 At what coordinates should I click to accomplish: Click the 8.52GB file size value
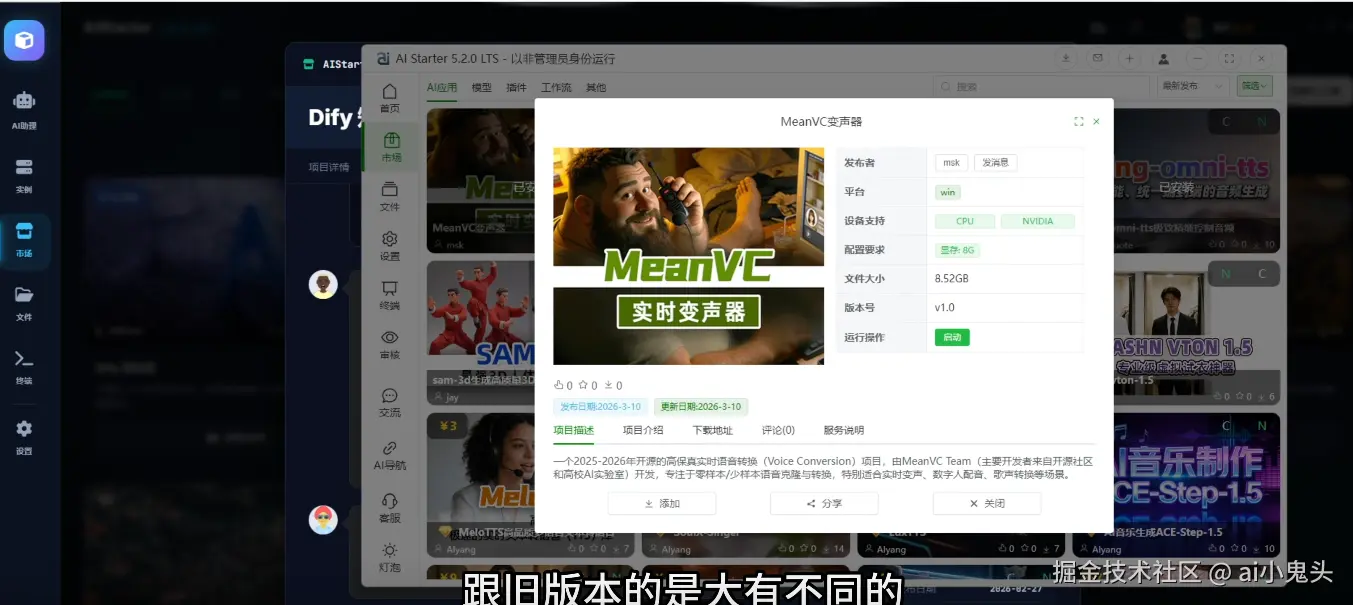(x=951, y=279)
